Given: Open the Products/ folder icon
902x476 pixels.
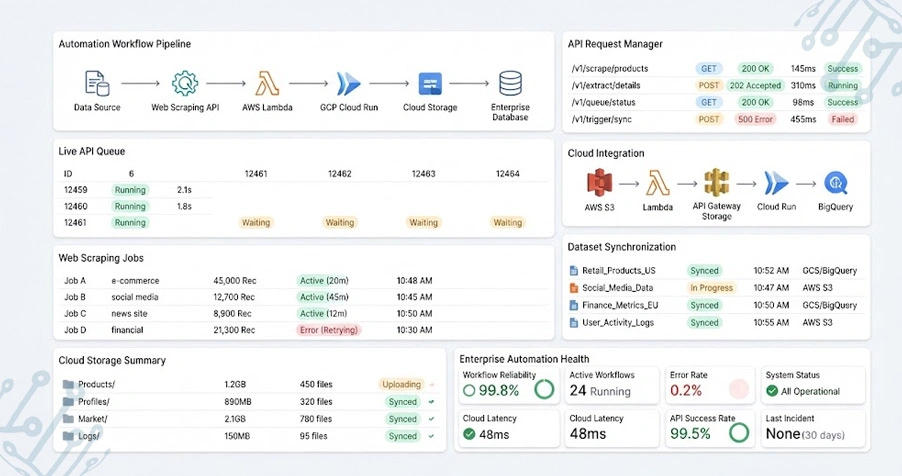Looking at the screenshot, I should pos(68,384).
